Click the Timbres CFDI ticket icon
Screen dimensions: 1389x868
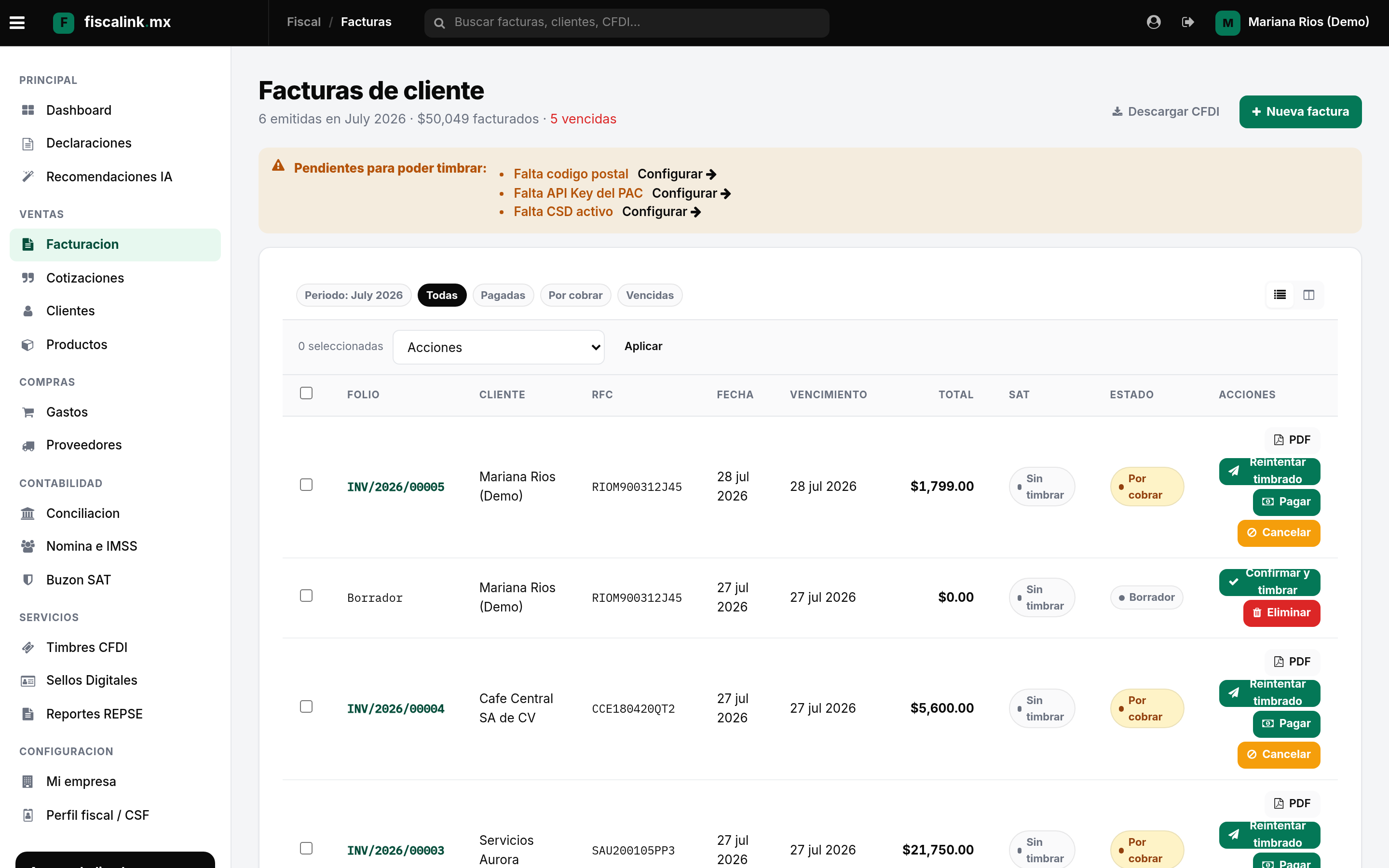click(x=27, y=648)
